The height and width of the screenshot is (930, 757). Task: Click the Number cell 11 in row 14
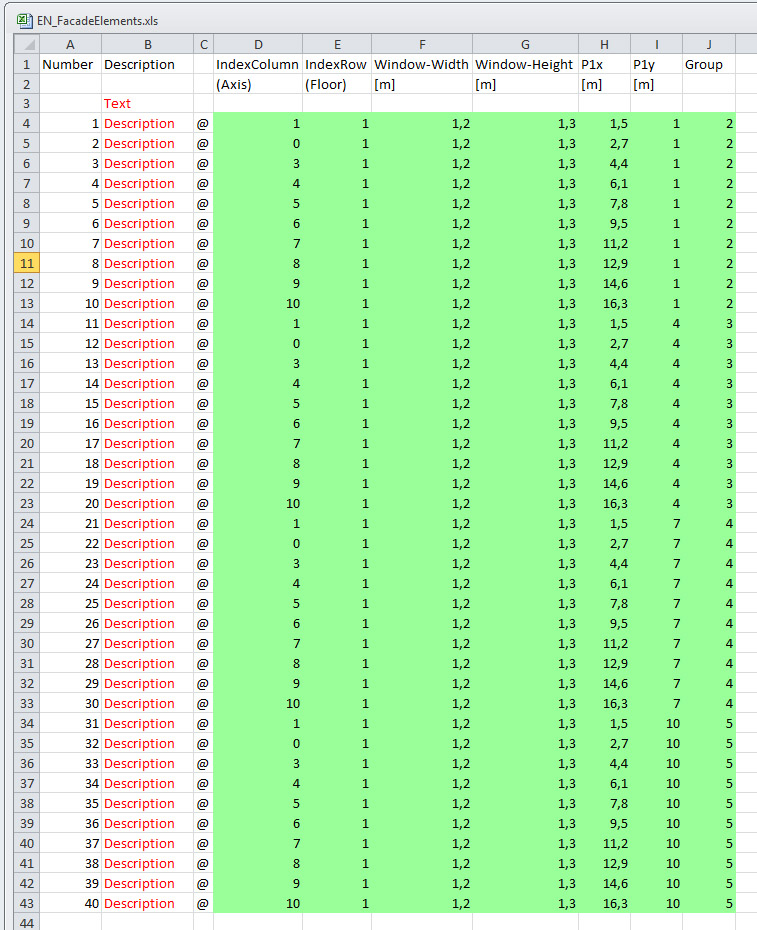[x=70, y=324]
